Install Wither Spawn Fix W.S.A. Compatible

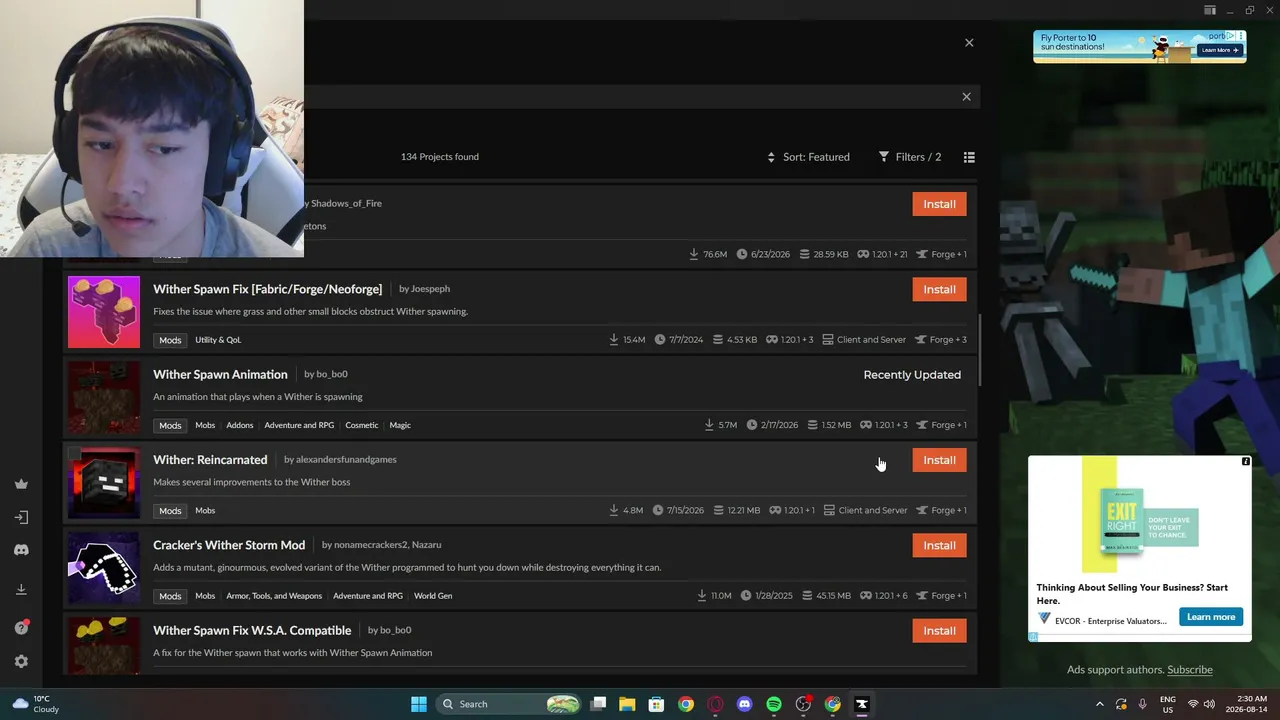click(939, 631)
